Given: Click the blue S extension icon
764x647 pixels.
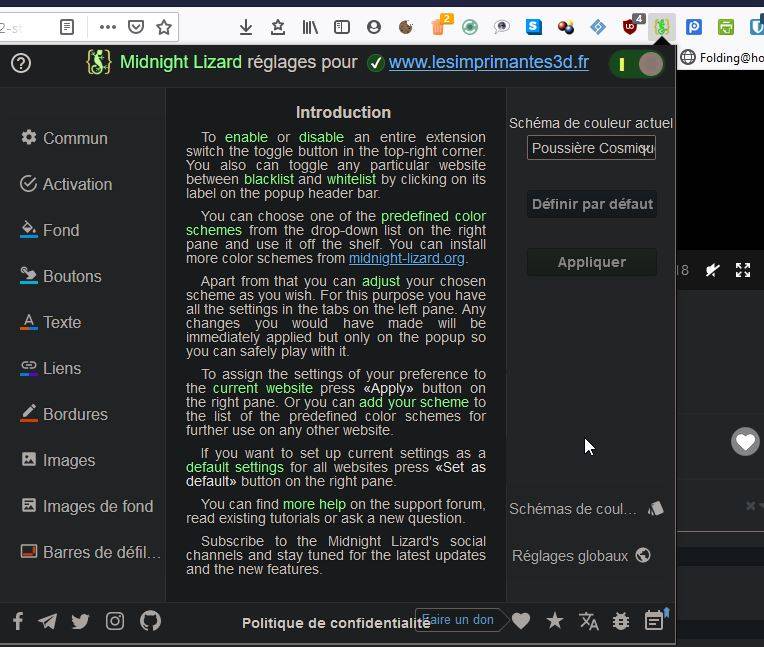Looking at the screenshot, I should (534, 27).
